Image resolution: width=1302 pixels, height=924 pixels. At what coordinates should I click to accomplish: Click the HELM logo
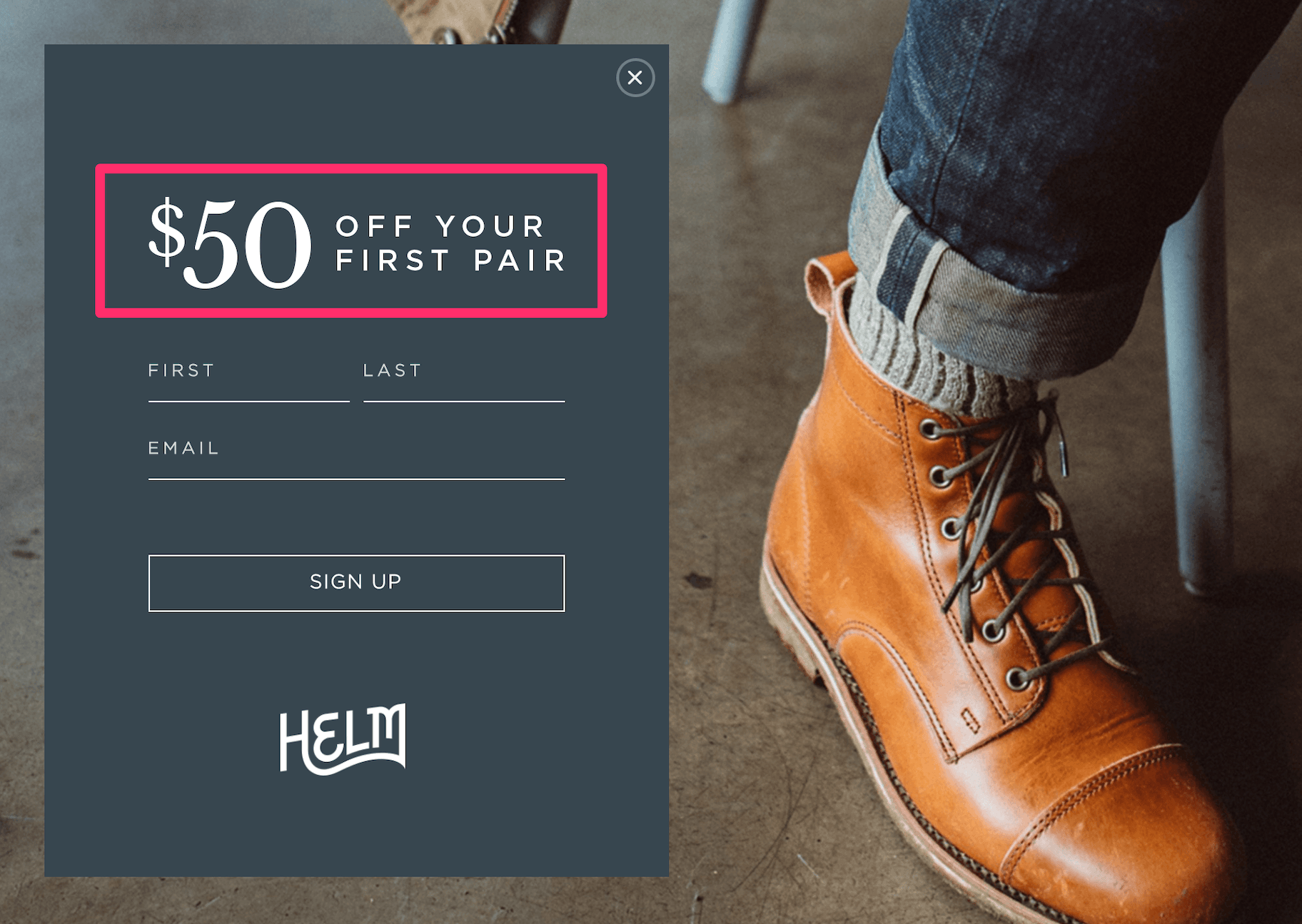pos(343,739)
